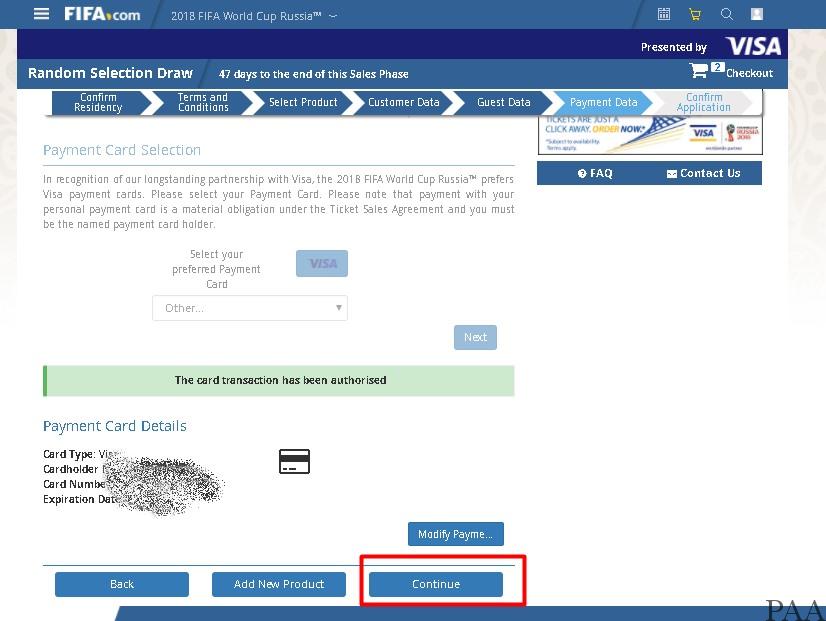Open the yellow shopping cart icon
This screenshot has width=826, height=621.
click(x=695, y=15)
